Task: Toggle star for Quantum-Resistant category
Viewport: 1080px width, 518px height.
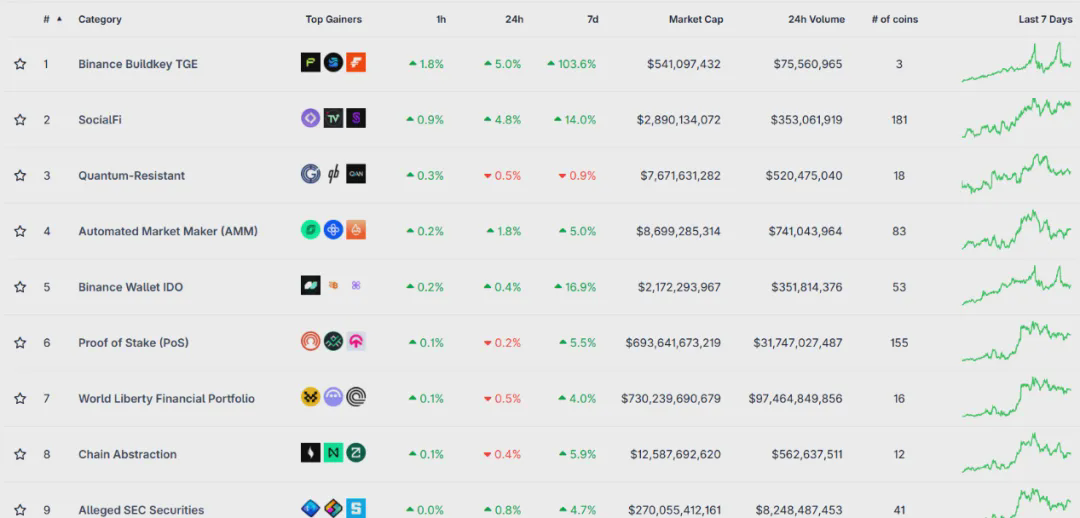Action: click(x=20, y=176)
